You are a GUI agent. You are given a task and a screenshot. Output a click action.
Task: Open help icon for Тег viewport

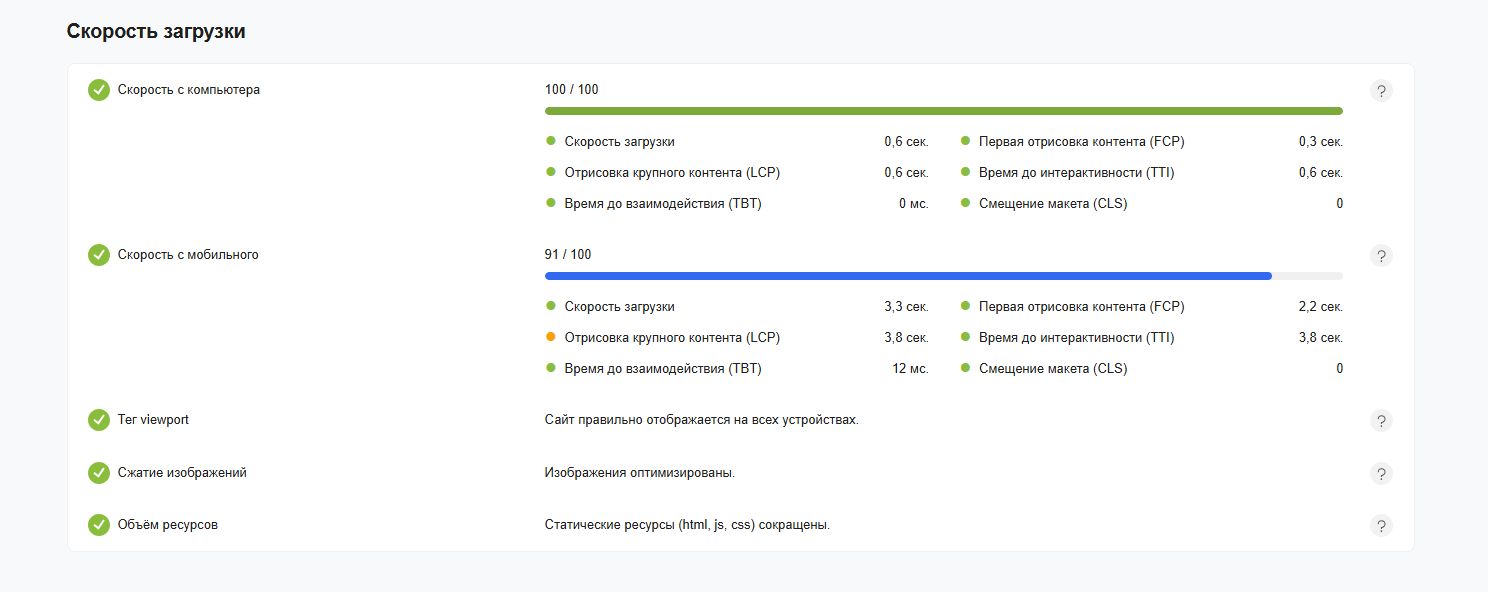[x=1381, y=421]
